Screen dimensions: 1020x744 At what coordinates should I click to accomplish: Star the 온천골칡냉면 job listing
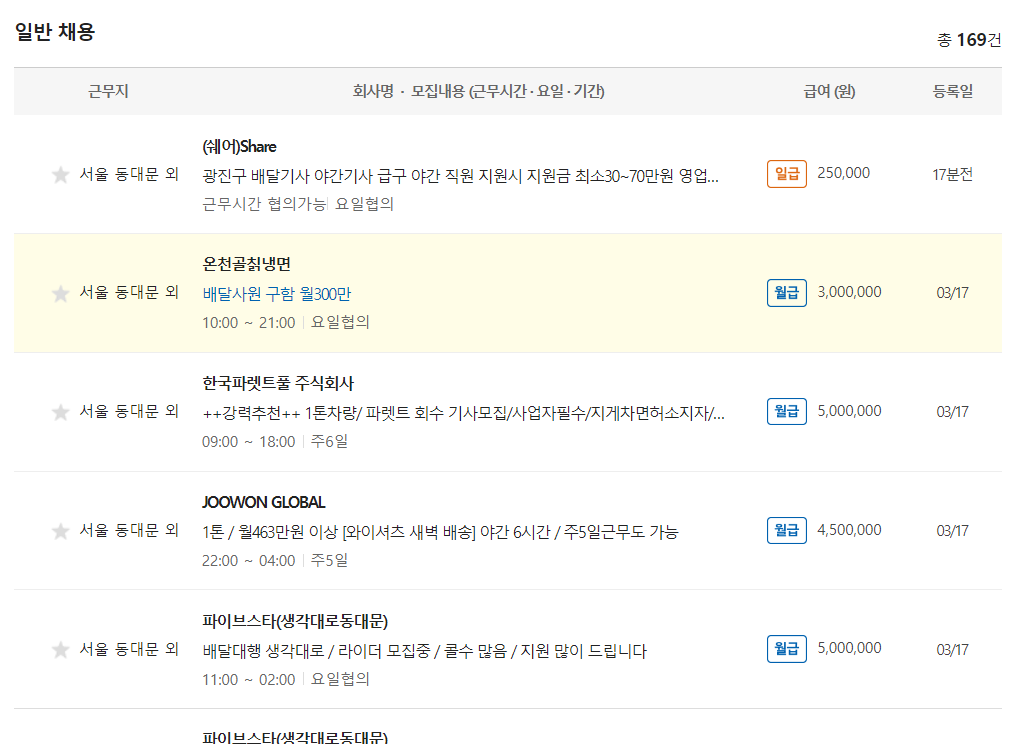[60, 294]
